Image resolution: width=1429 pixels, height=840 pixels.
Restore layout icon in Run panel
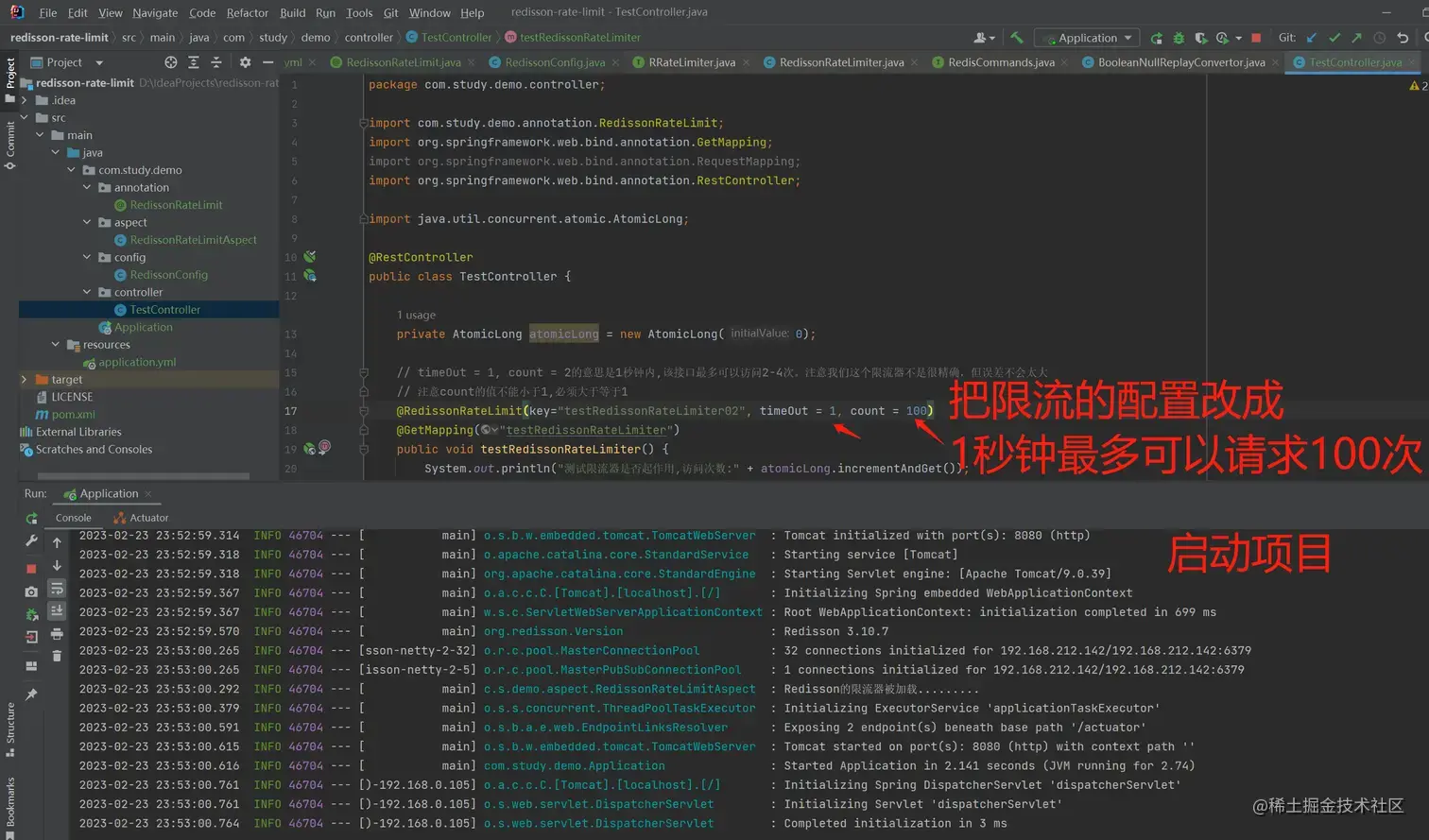pyautogui.click(x=31, y=666)
